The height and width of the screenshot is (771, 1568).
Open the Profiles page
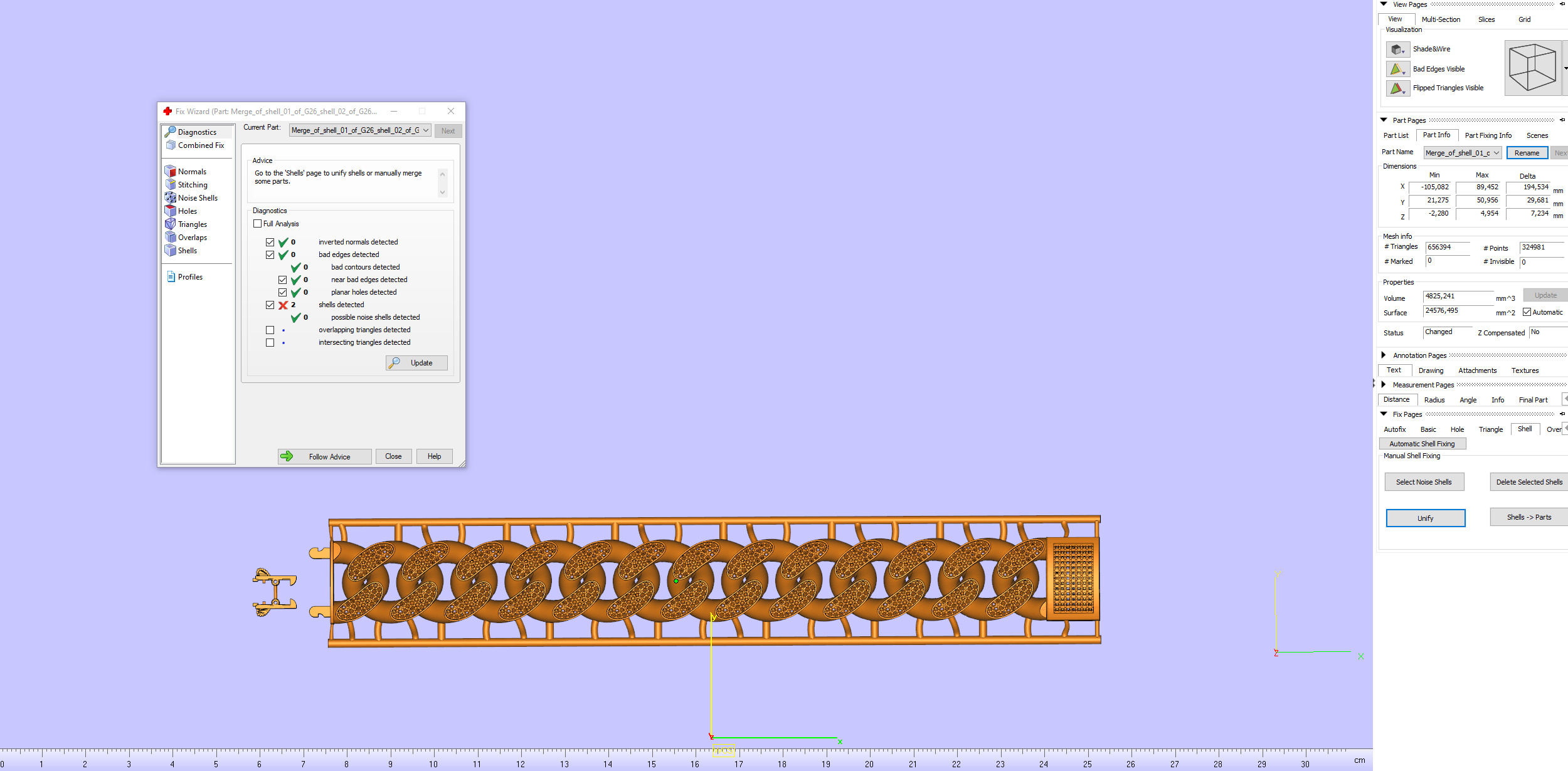click(x=189, y=277)
